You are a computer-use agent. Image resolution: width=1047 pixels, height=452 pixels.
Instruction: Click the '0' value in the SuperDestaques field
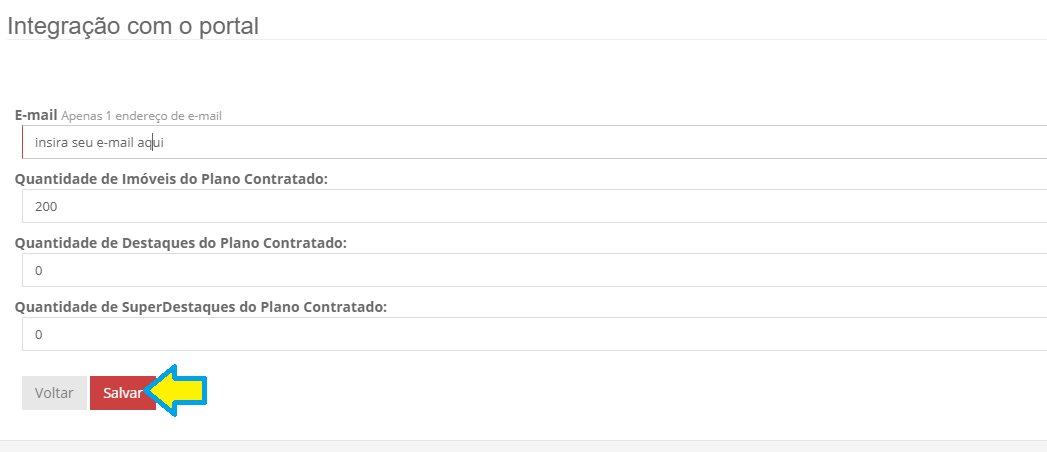coord(39,335)
